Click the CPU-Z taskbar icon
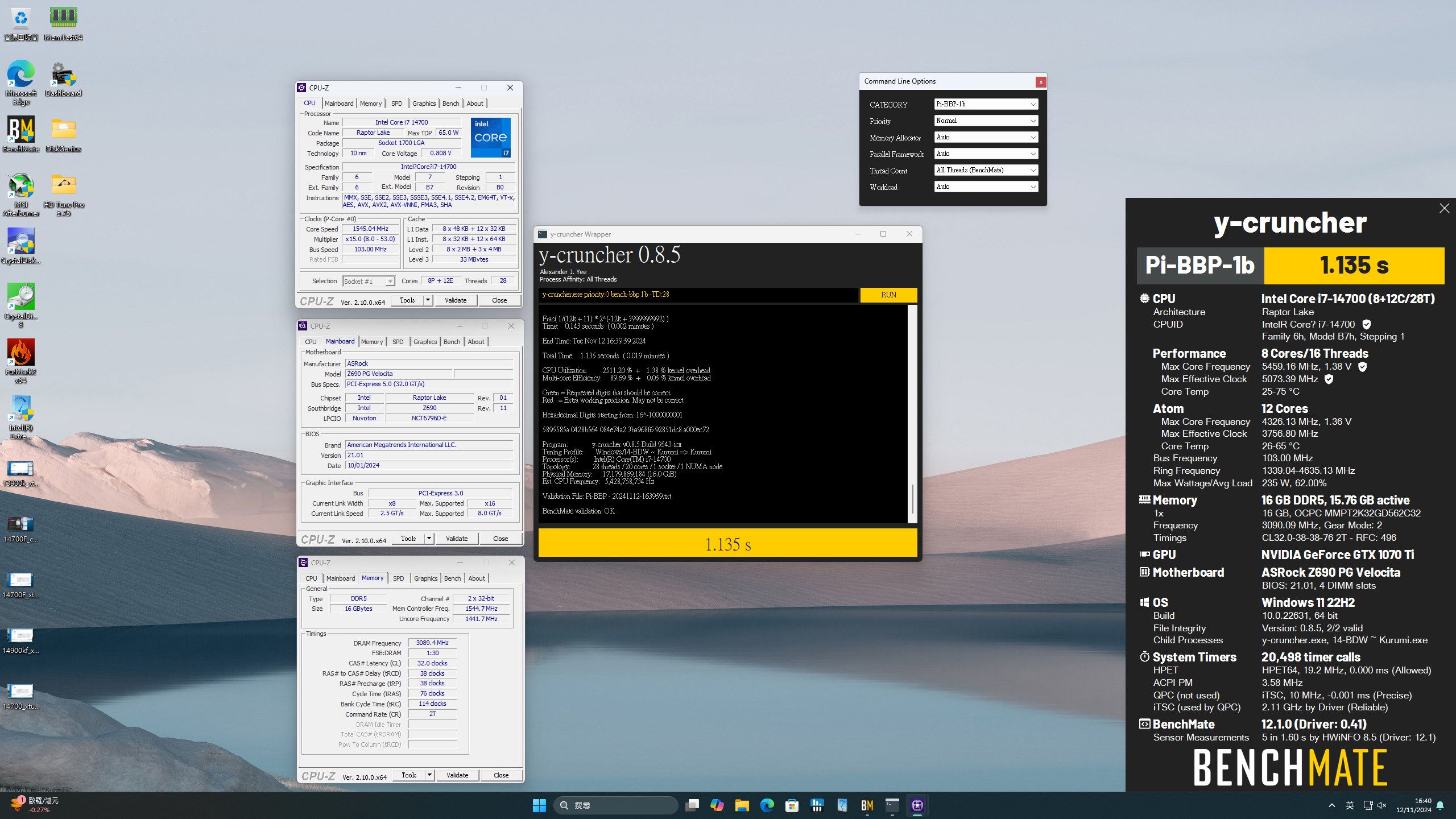Viewport: 1456px width, 819px height. click(917, 805)
